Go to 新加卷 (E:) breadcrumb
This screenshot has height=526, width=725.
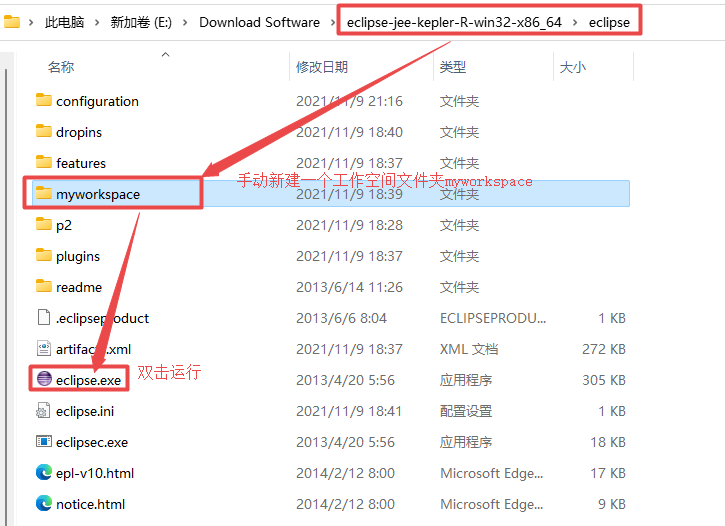(x=141, y=22)
